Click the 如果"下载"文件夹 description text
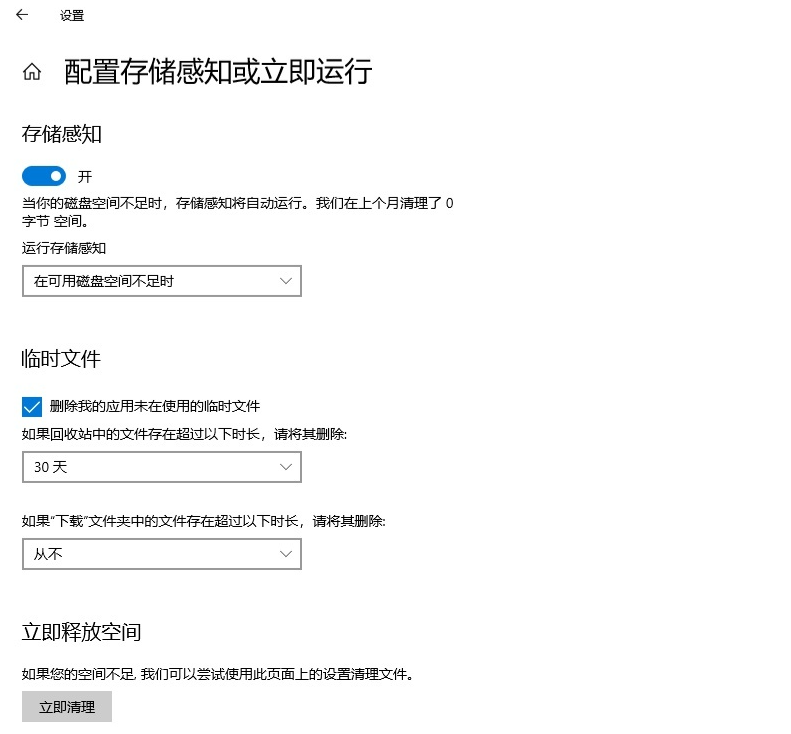The height and width of the screenshot is (734, 791). point(203,521)
